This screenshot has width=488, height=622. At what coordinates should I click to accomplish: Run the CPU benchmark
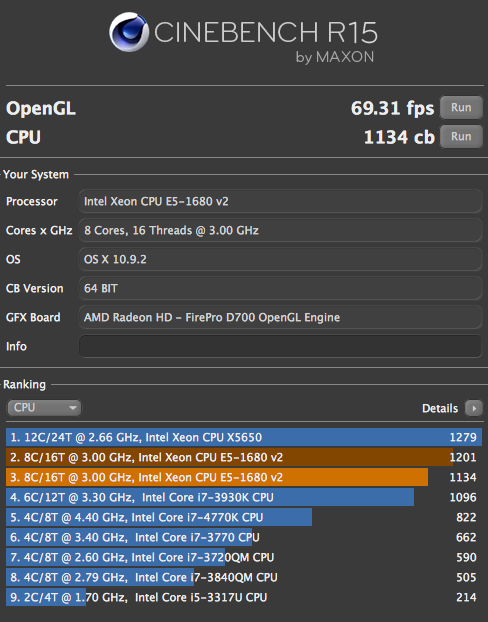click(x=461, y=136)
